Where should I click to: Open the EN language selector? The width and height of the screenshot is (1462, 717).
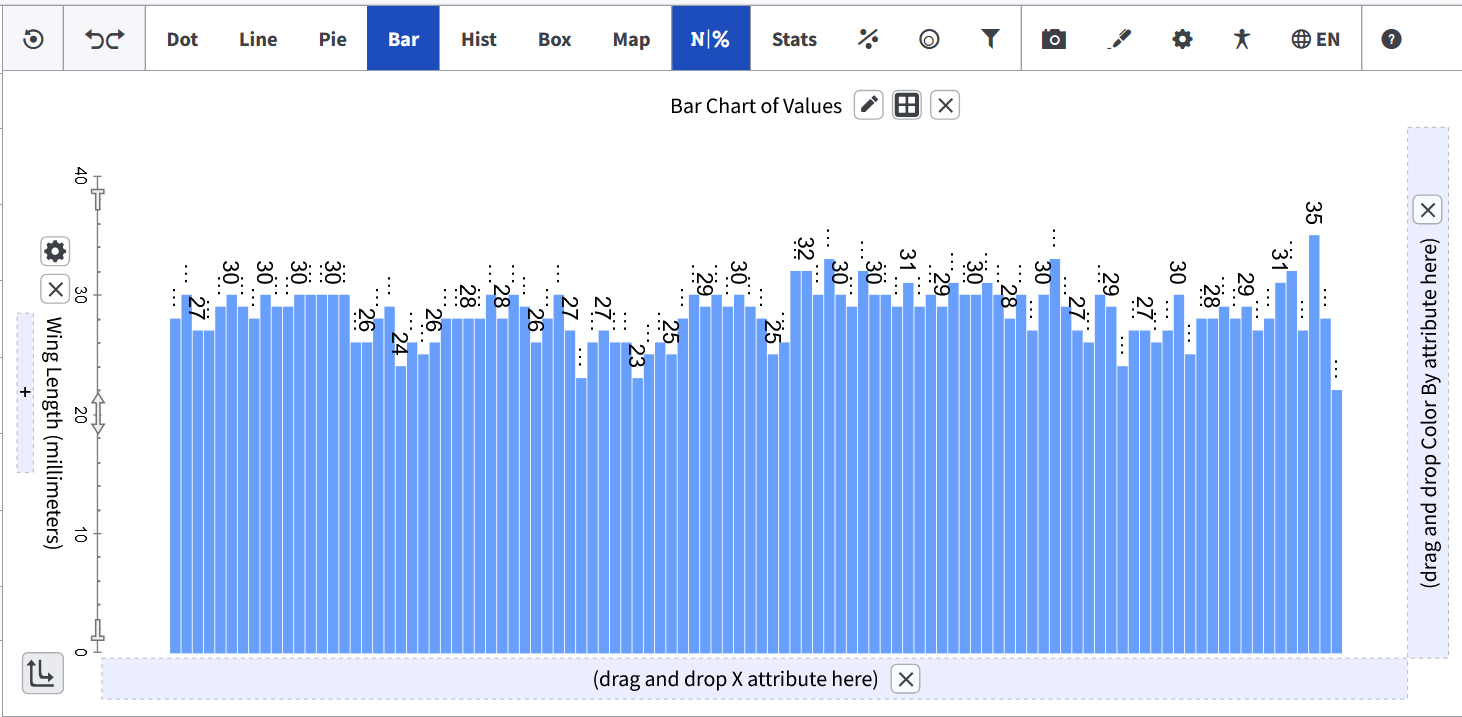pyautogui.click(x=1316, y=39)
